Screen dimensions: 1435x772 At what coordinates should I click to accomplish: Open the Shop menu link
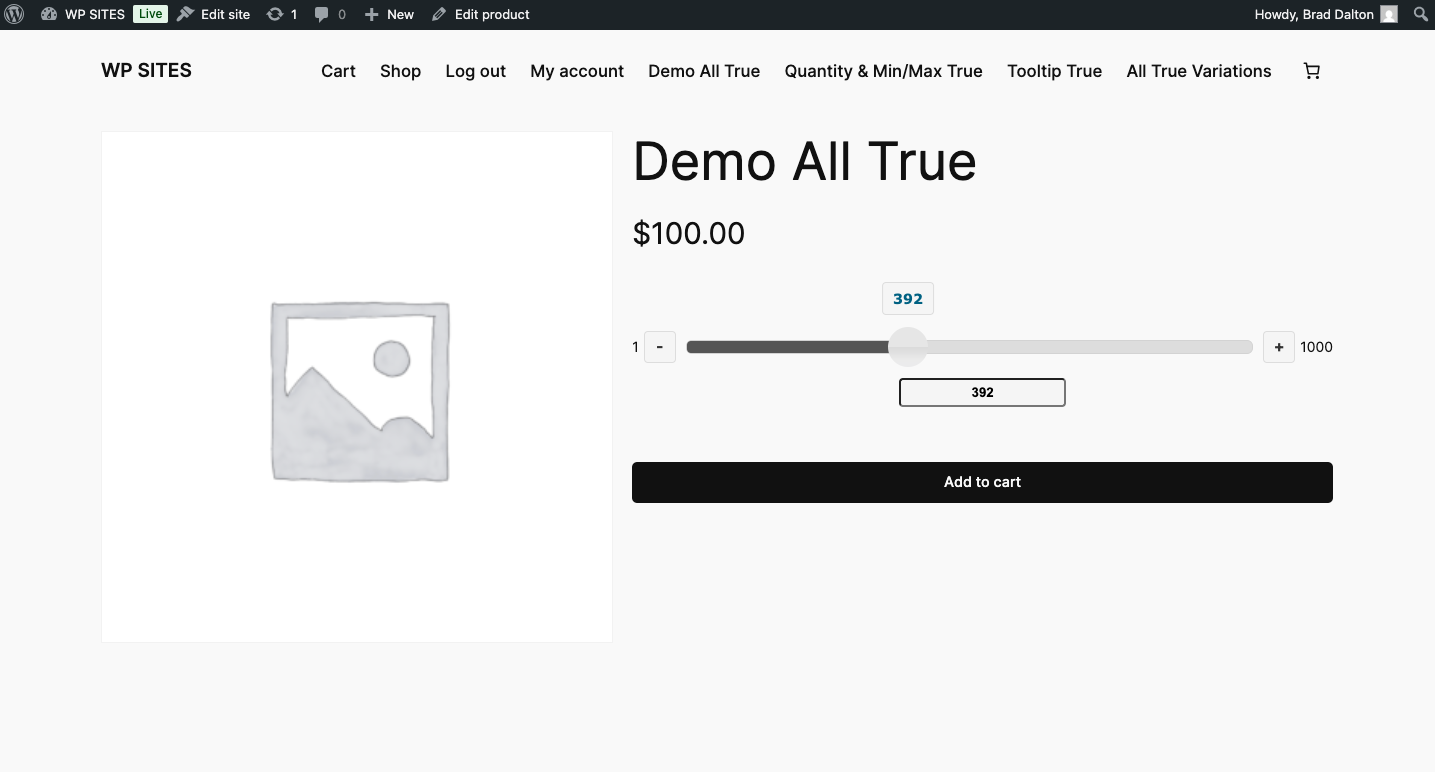[x=400, y=71]
